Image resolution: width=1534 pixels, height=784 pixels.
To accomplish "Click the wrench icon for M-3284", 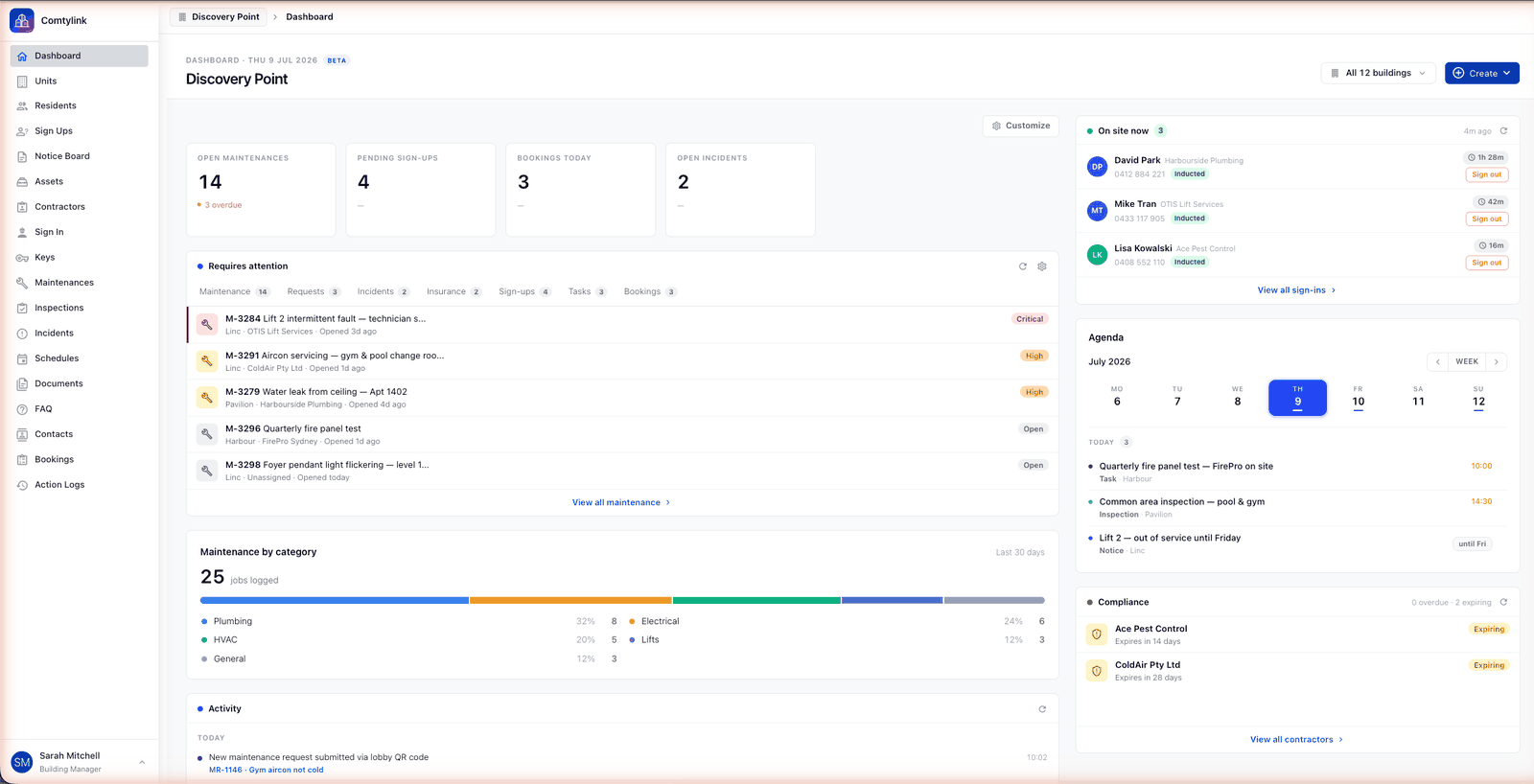I will click(206, 325).
